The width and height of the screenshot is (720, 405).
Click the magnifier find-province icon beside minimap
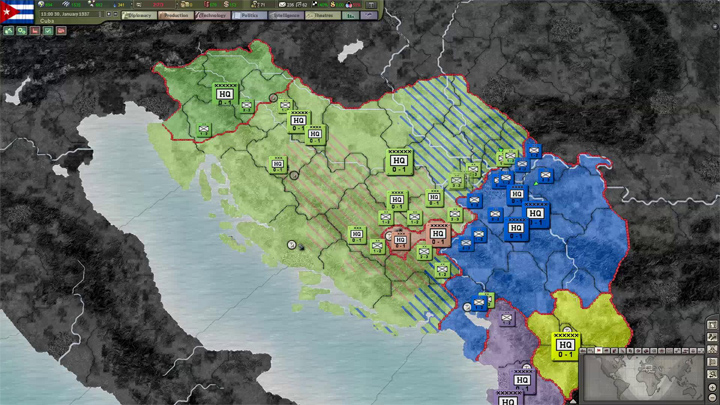point(712,374)
